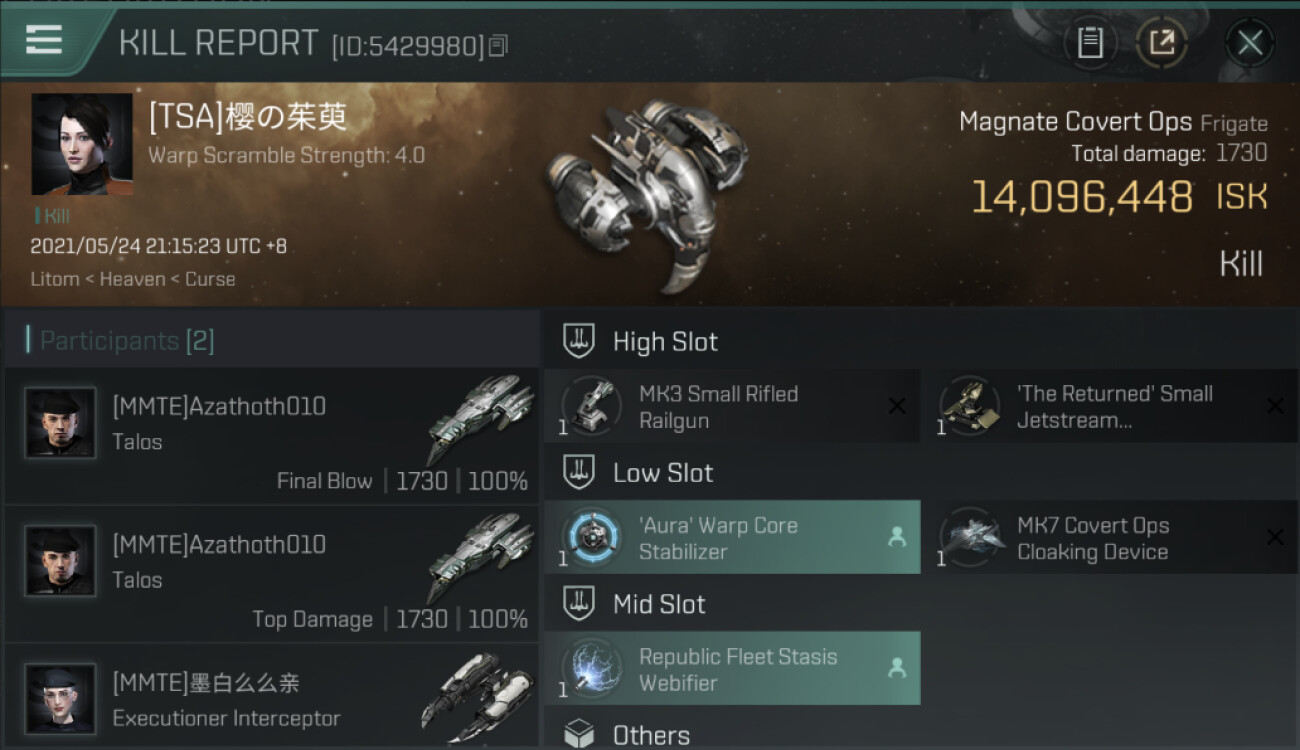Collapse the Low Slot section
The width and height of the screenshot is (1300, 750).
point(638,473)
